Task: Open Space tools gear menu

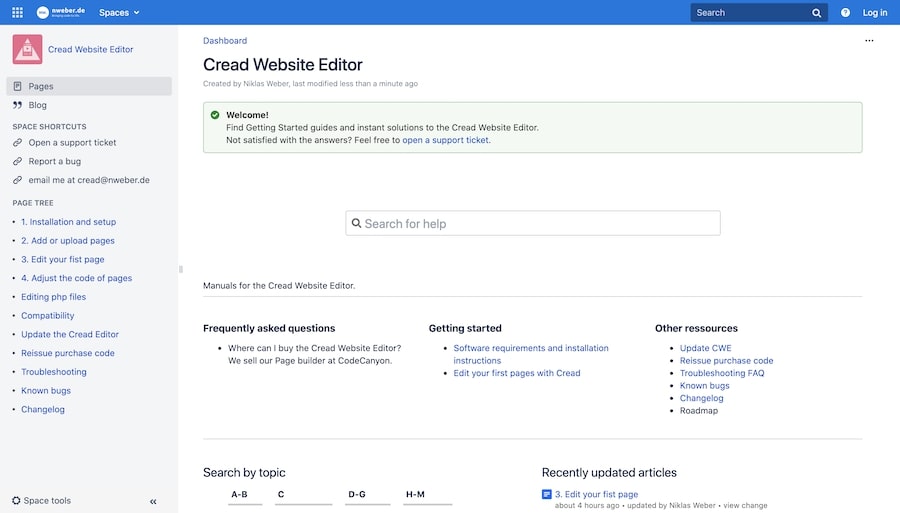Action: point(41,500)
